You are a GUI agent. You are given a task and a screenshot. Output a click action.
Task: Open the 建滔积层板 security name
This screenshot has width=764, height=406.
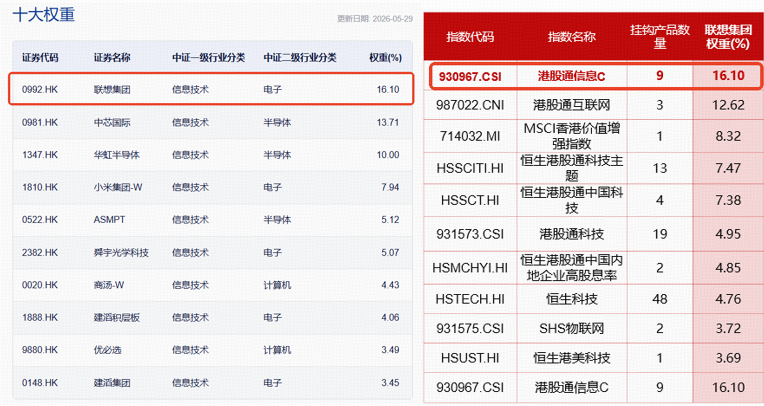point(116,317)
